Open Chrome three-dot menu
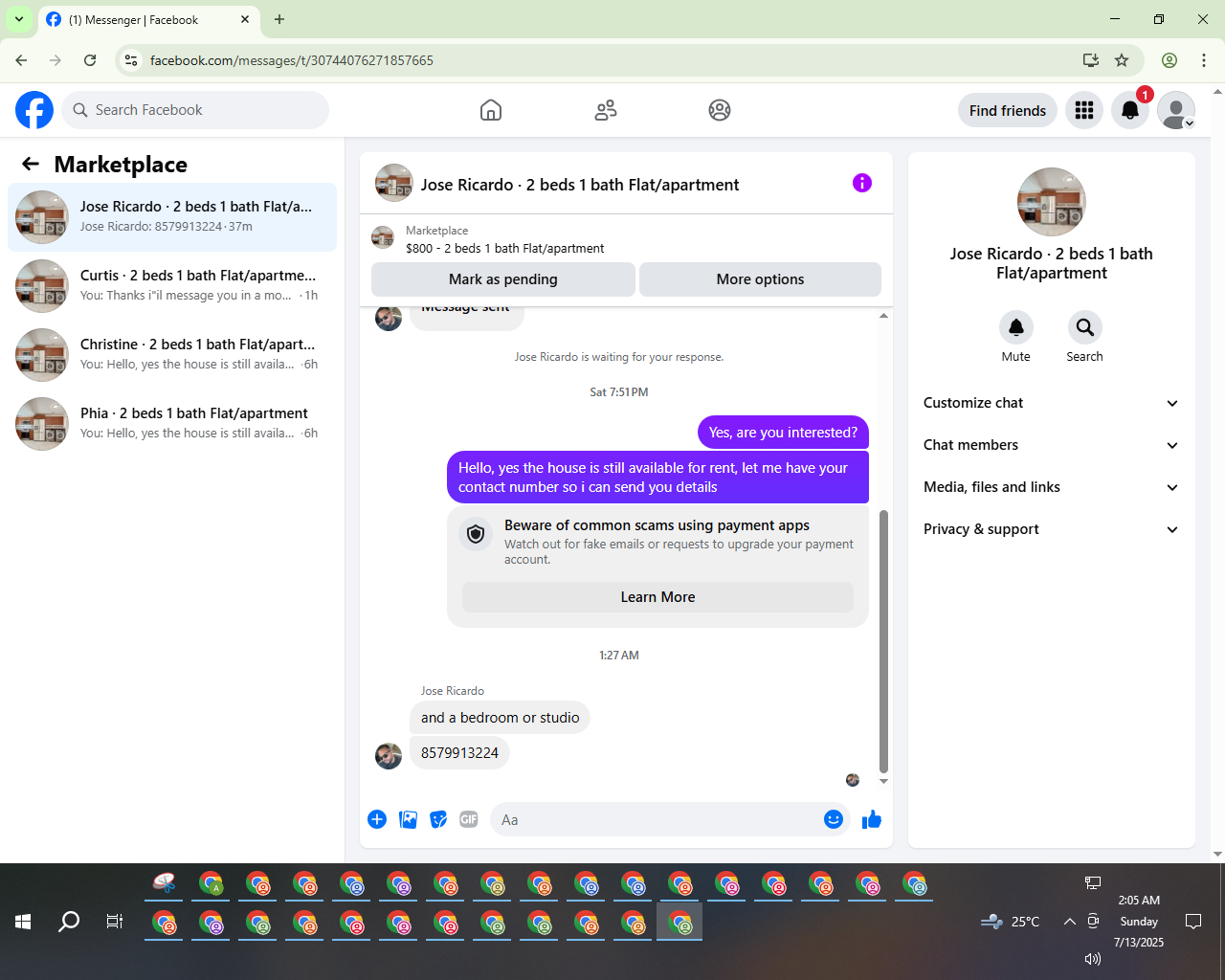This screenshot has height=980, width=1225. pyautogui.click(x=1204, y=60)
